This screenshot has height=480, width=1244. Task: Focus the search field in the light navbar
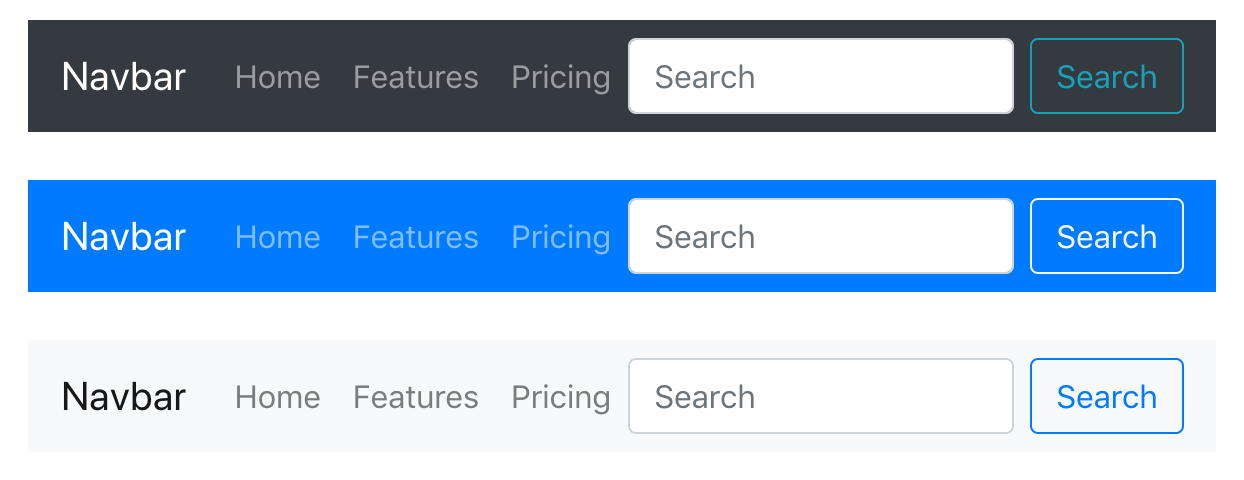820,396
